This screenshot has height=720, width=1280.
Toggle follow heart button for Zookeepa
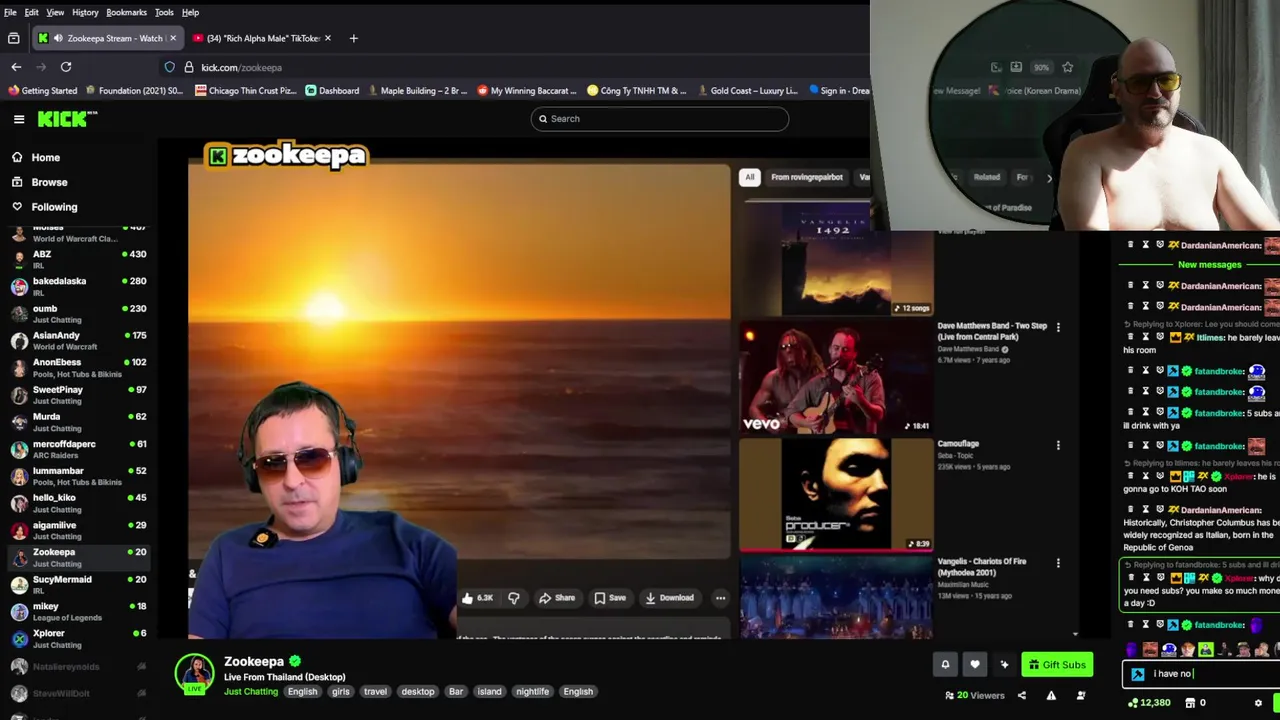(975, 664)
